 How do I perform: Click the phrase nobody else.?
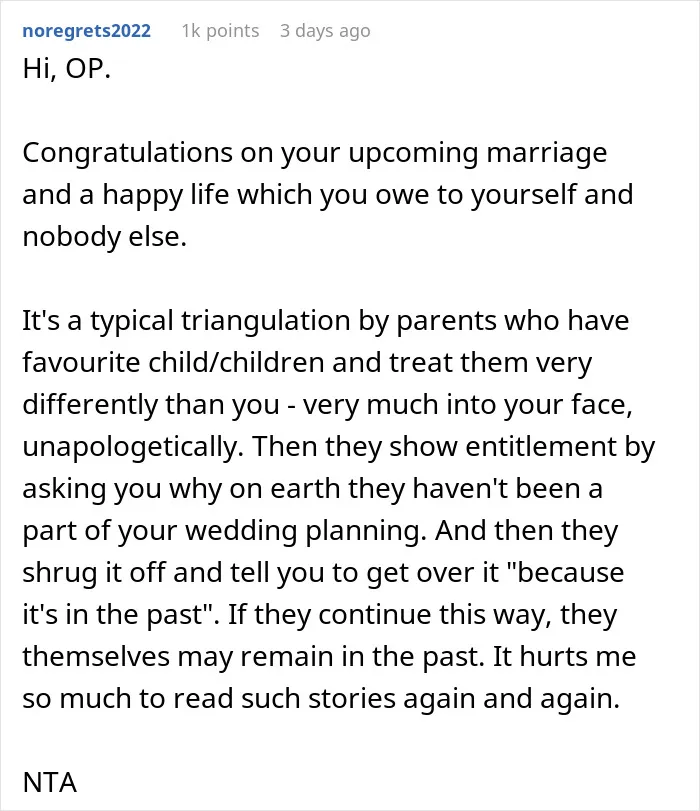click(105, 236)
